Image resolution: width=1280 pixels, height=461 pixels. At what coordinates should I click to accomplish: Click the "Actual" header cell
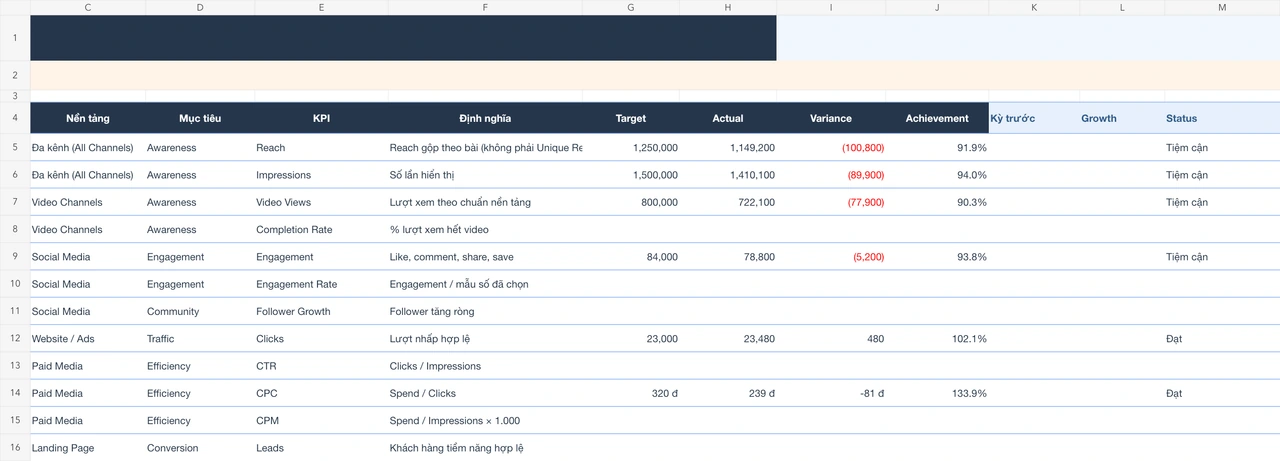click(728, 118)
